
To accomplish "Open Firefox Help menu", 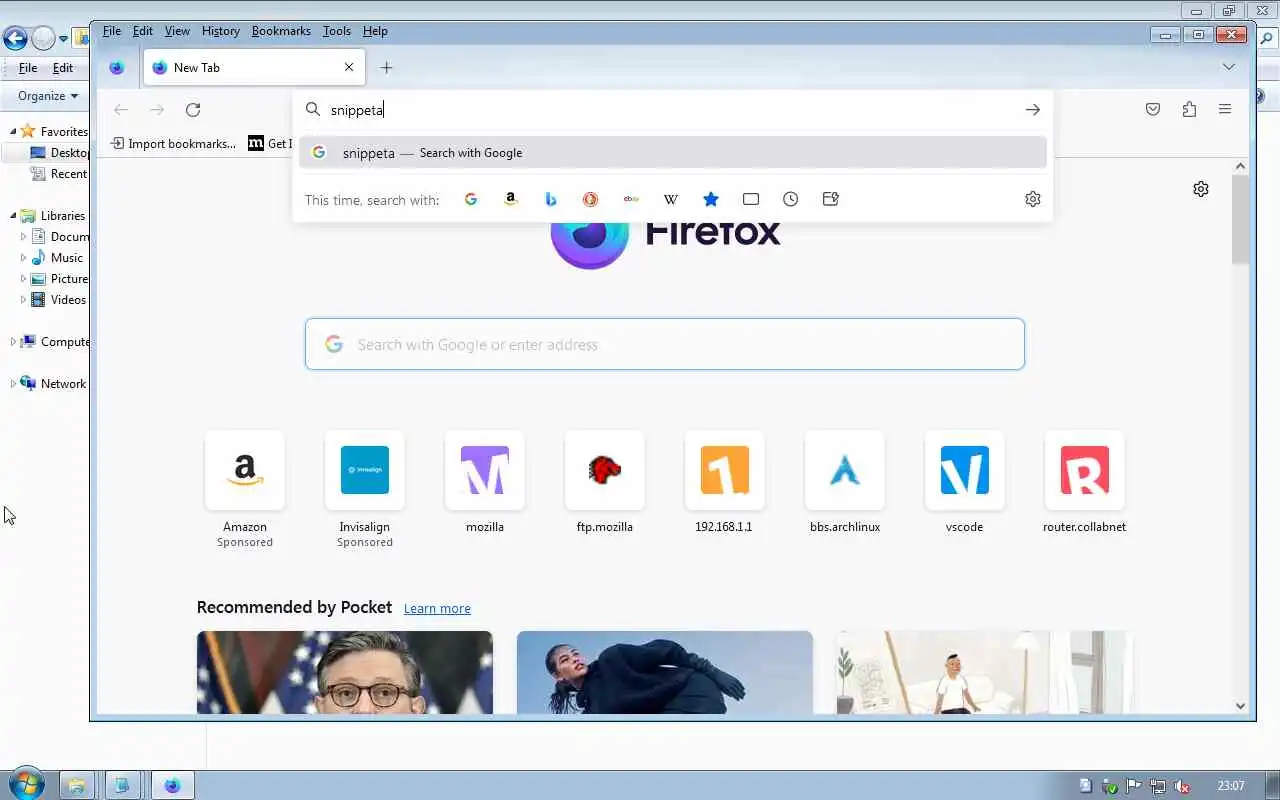I will click(x=375, y=31).
